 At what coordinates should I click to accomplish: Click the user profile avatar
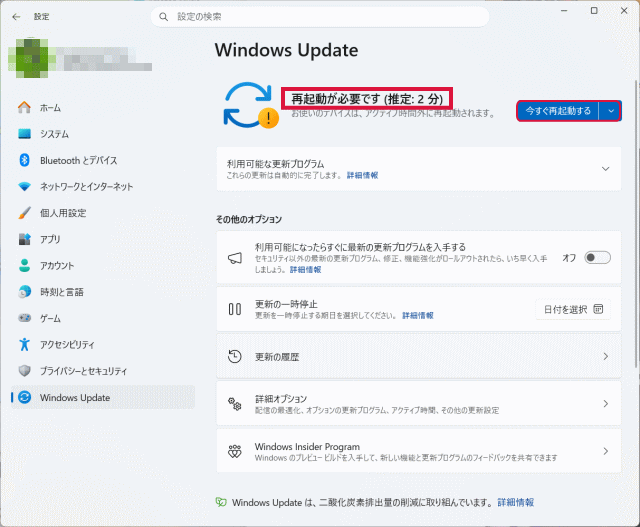tap(32, 58)
